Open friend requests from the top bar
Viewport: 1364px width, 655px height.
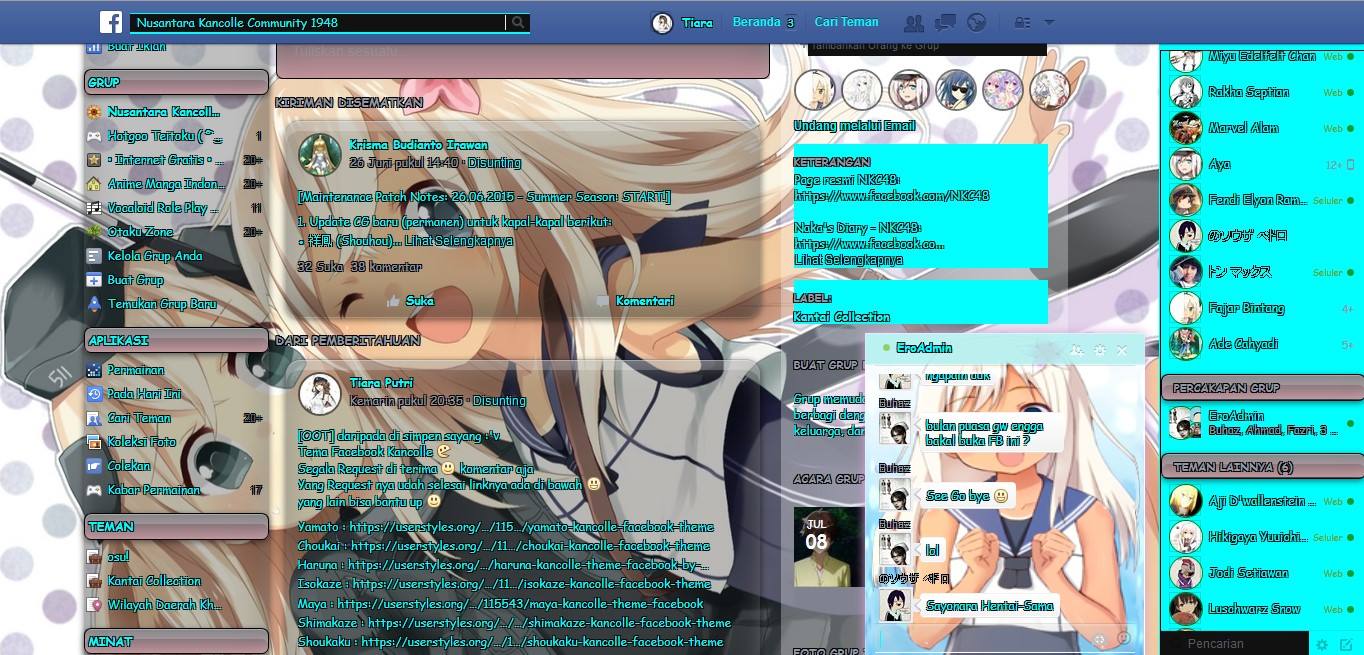[x=914, y=22]
